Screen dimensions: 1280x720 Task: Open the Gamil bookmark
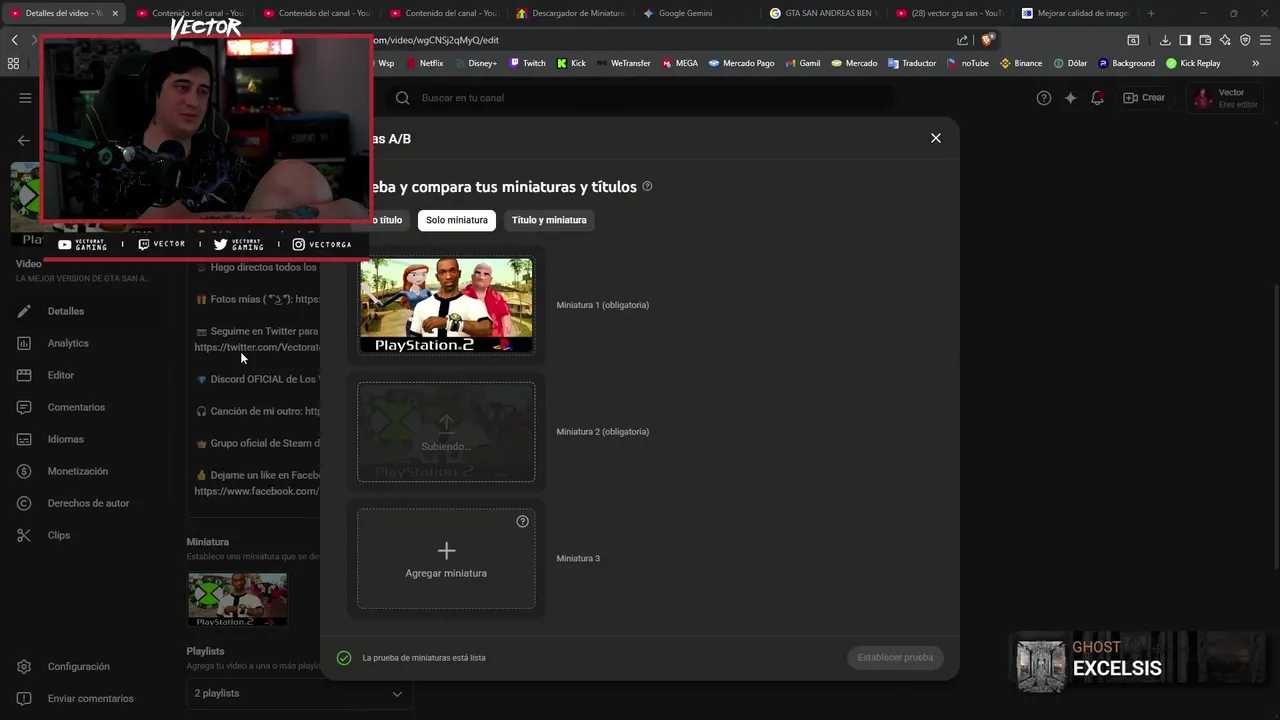pos(802,63)
